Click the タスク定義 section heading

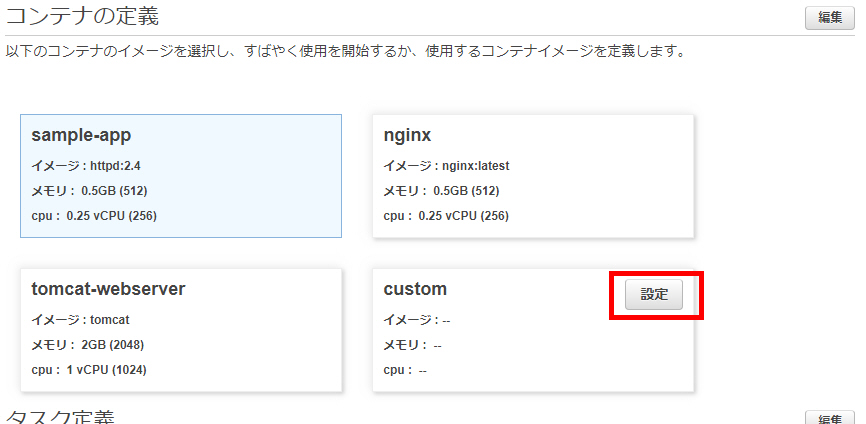coord(60,417)
